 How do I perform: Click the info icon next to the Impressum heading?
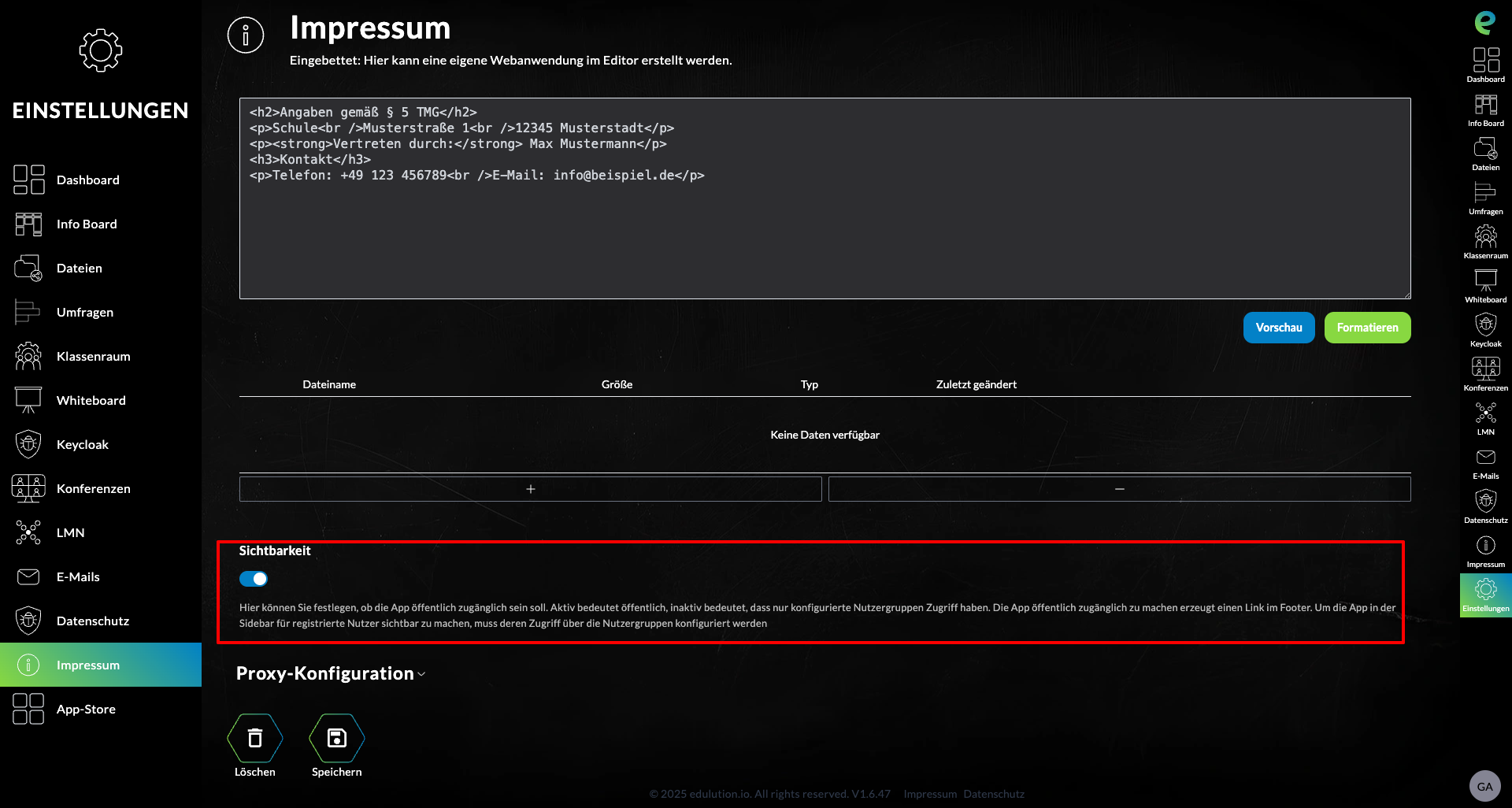click(x=245, y=35)
